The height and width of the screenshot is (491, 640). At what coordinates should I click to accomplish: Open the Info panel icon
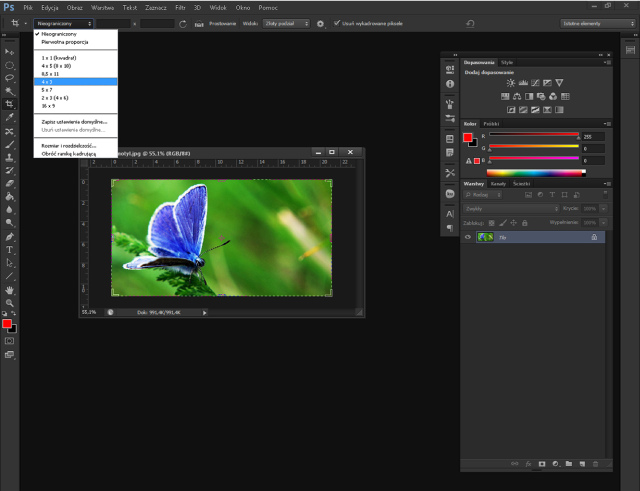click(450, 84)
